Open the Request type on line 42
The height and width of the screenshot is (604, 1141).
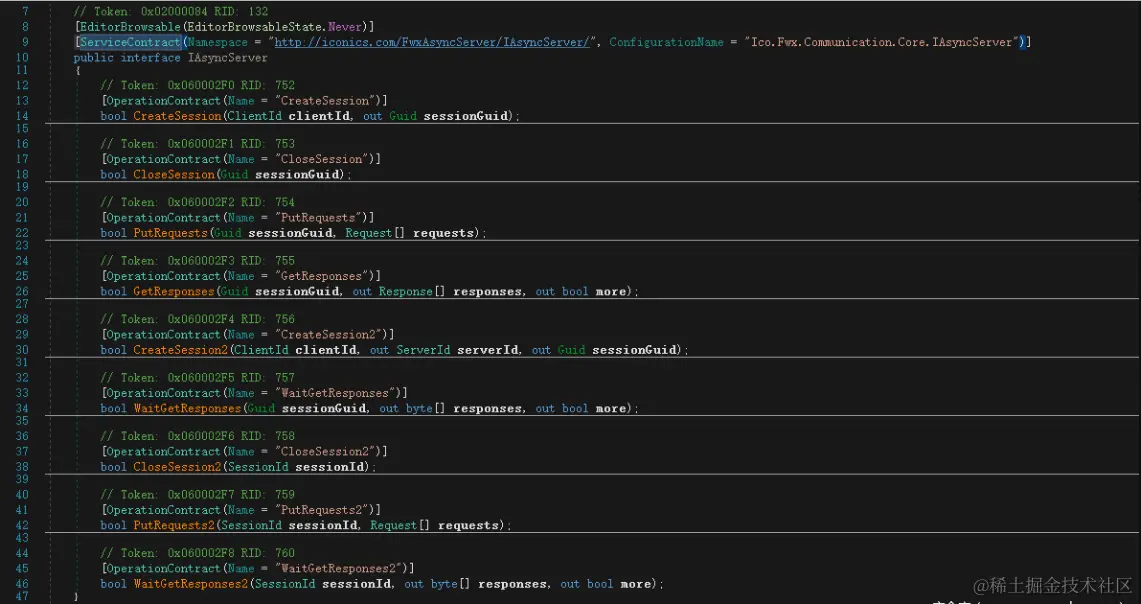click(395, 525)
